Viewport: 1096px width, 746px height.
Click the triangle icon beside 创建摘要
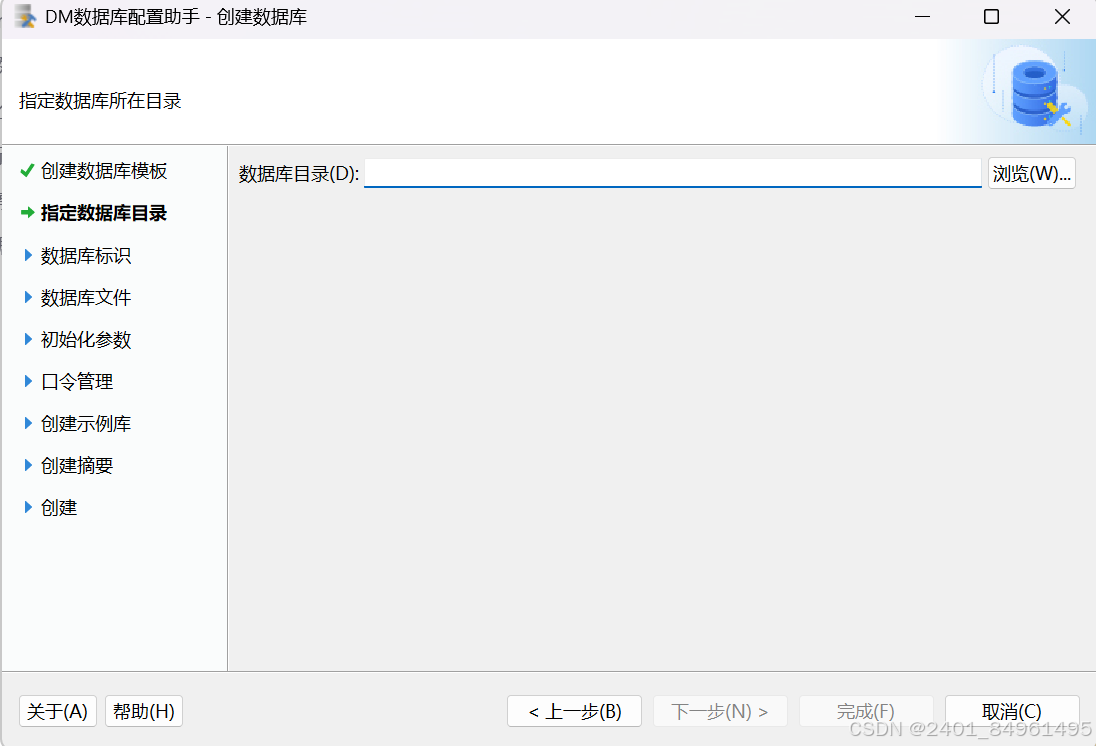[27, 465]
